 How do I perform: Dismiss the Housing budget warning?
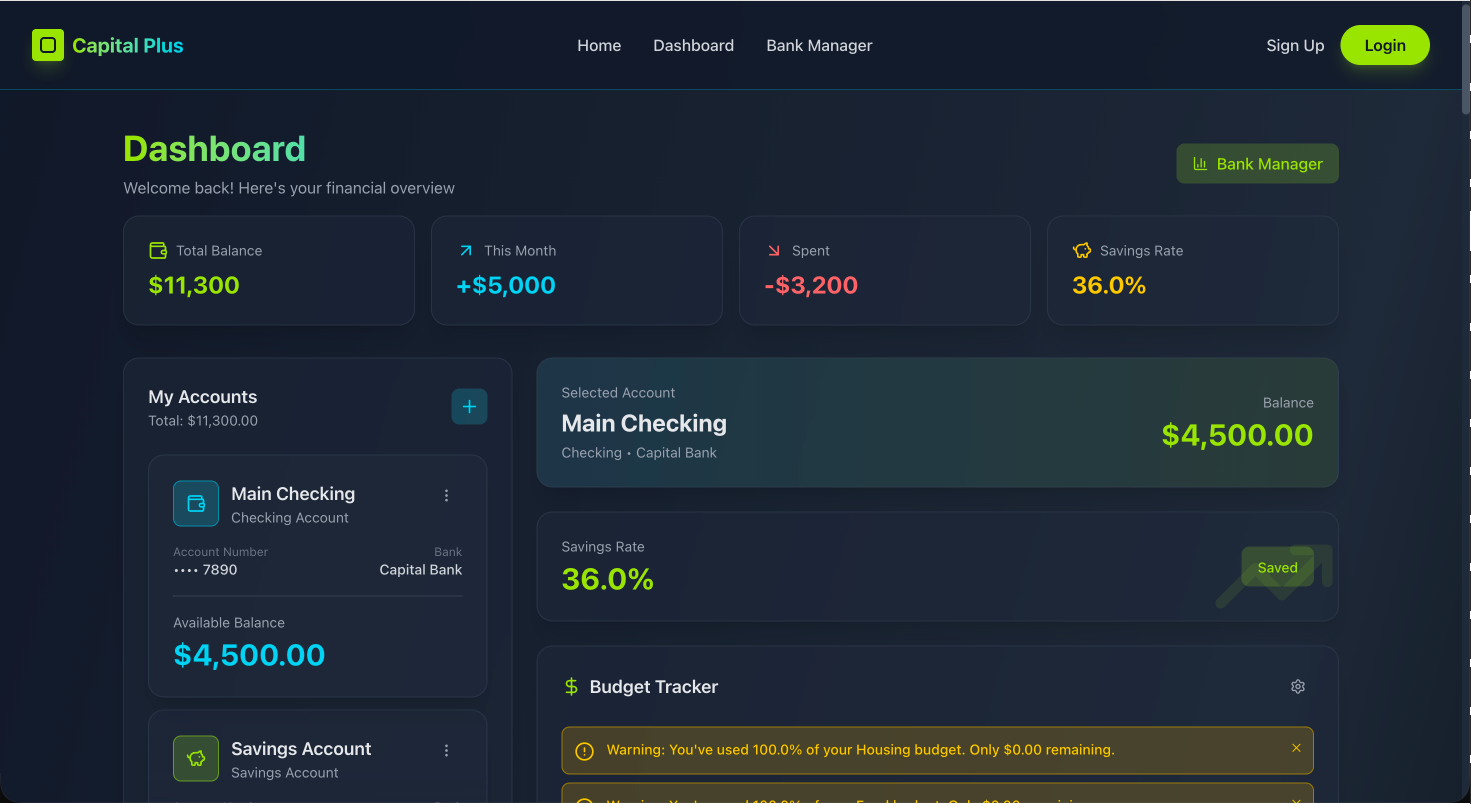tap(1296, 748)
